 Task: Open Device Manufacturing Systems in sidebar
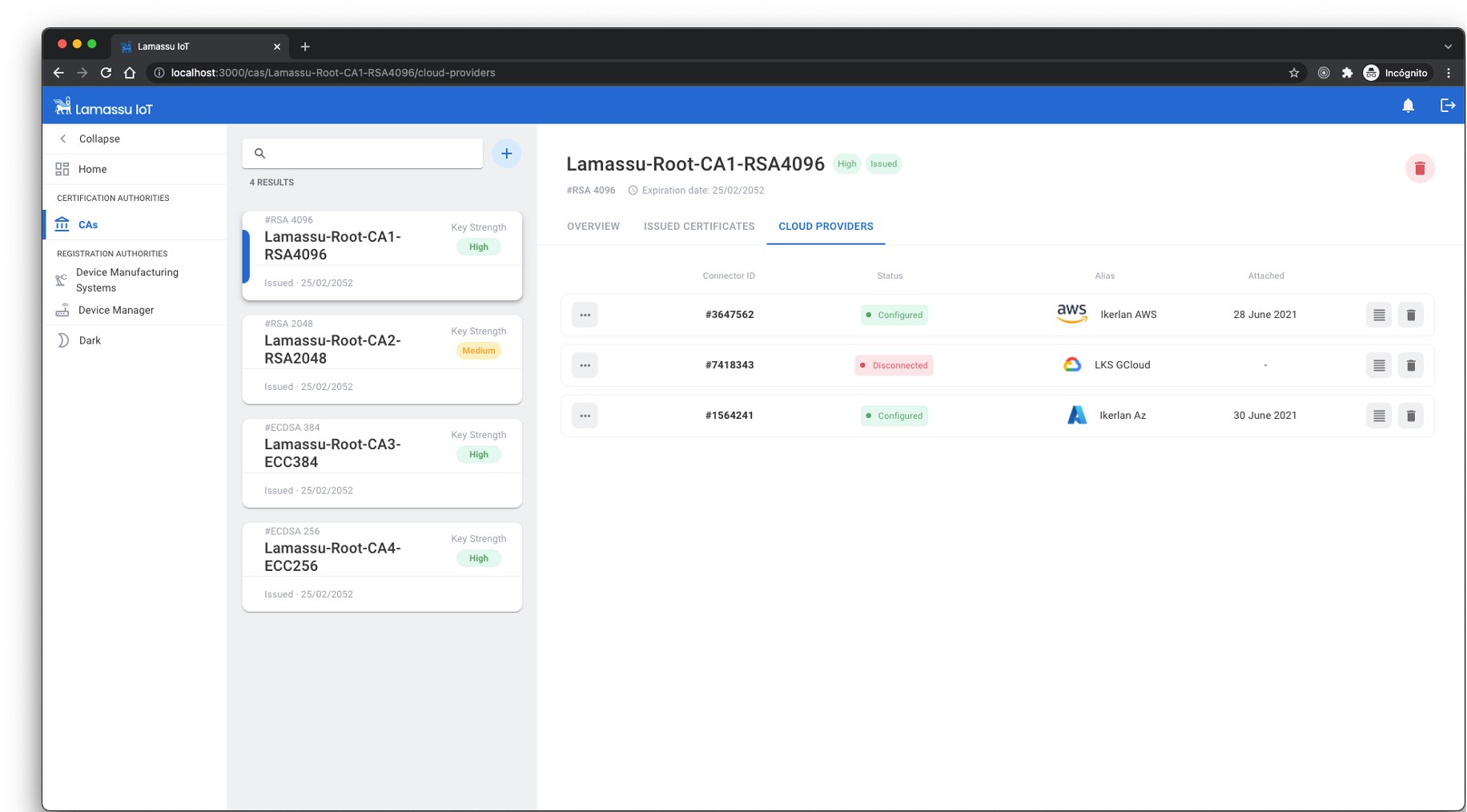(x=135, y=280)
